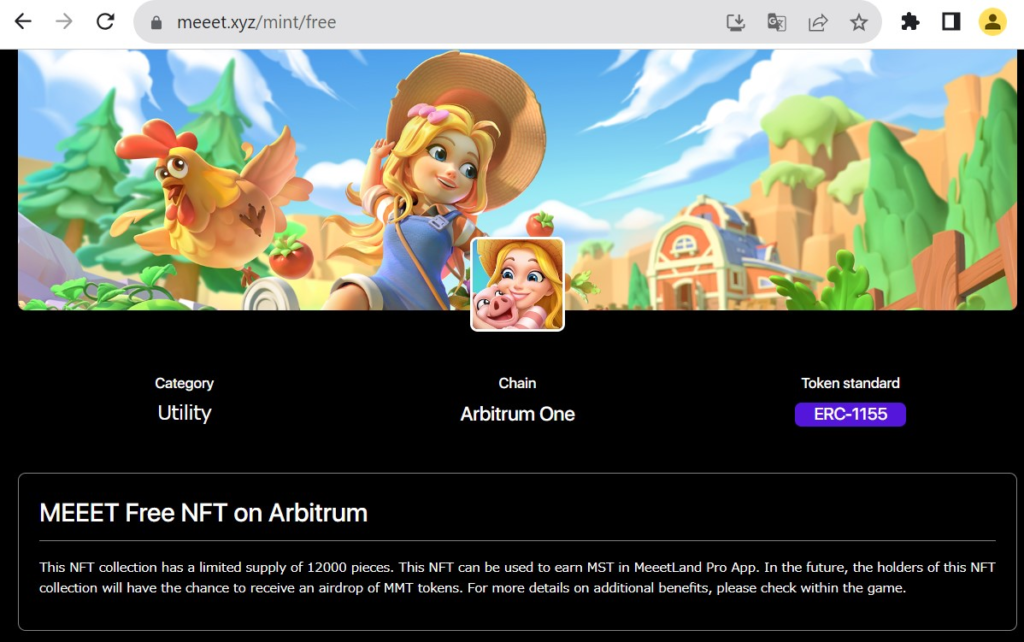Bookmark this page with the star
Viewport: 1024px width, 642px height.
click(859, 23)
